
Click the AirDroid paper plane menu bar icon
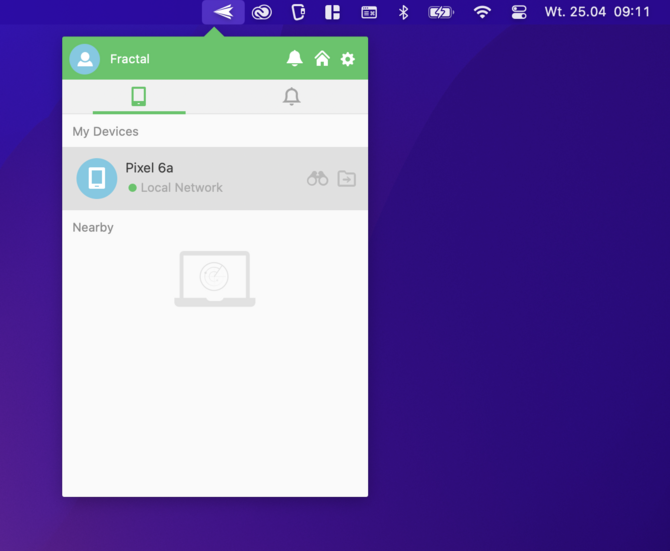pyautogui.click(x=223, y=12)
